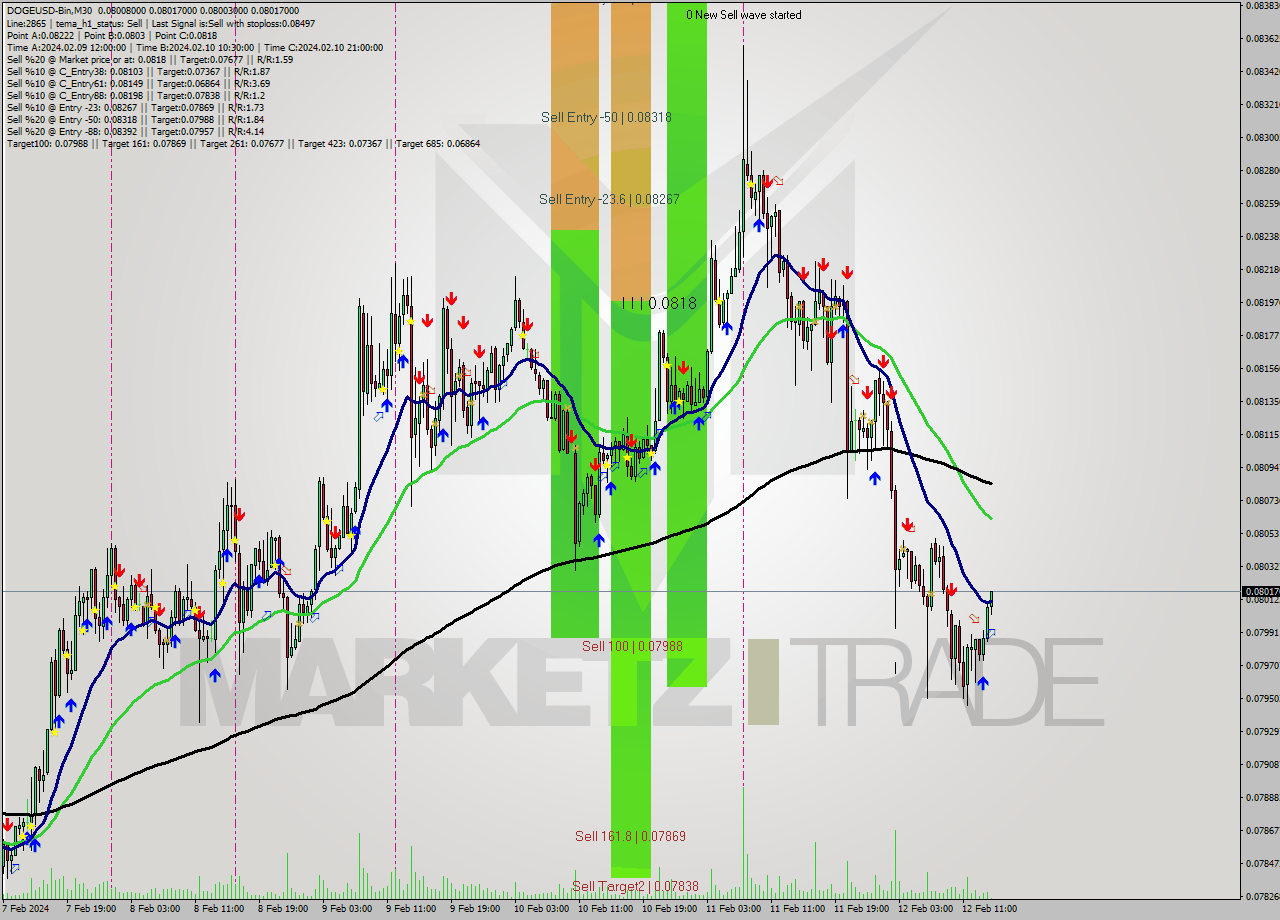Click the 0.08053 price scale label
The width and height of the screenshot is (1280, 920).
(1261, 533)
